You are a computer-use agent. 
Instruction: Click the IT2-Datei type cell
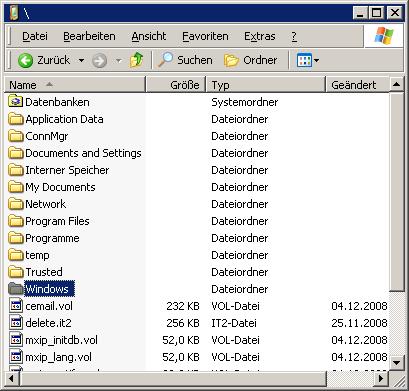234,323
